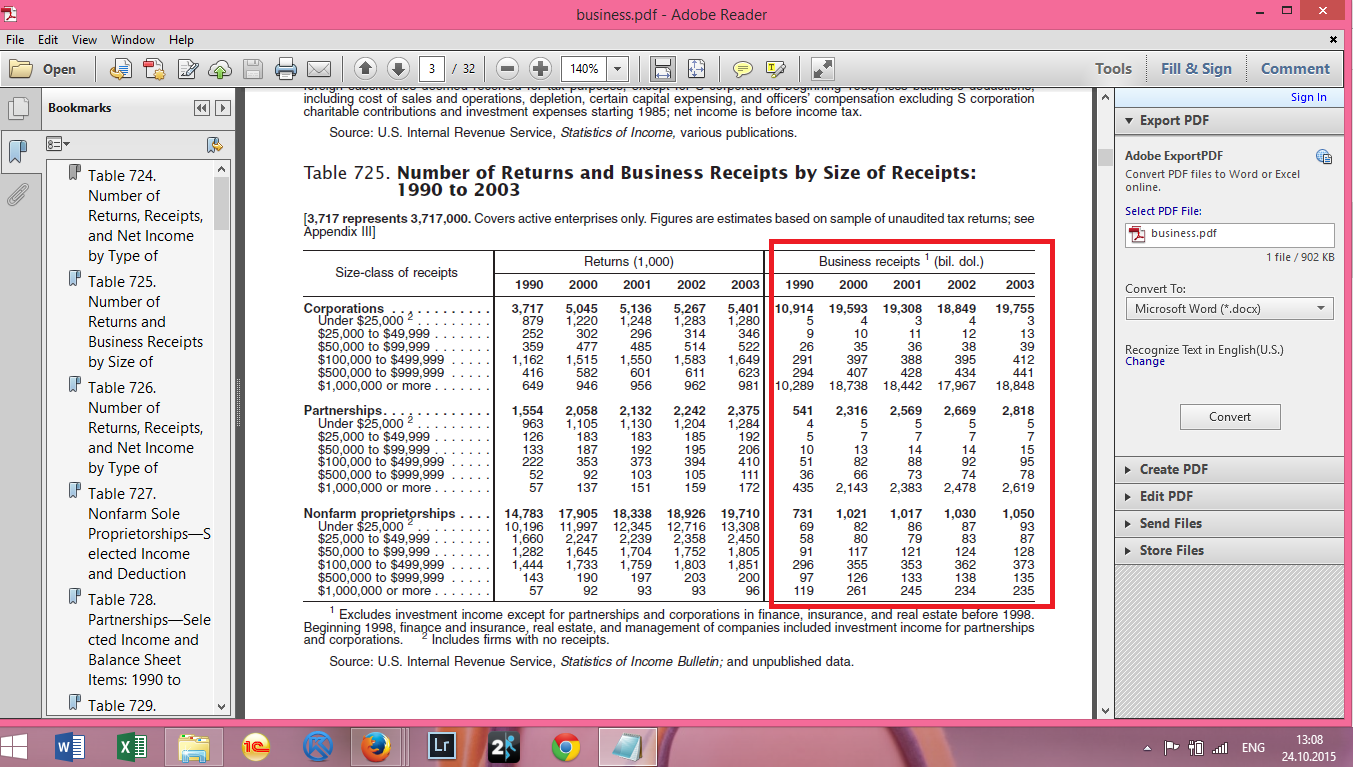Toggle the page thumbnails panel icon
The width and height of the screenshot is (1353, 767).
point(17,108)
